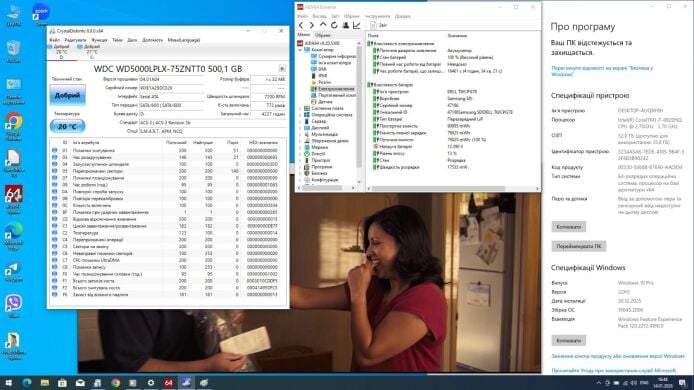Click the AIDA64 report document icon
This screenshot has height=390, width=694.
pyautogui.click(x=373, y=25)
